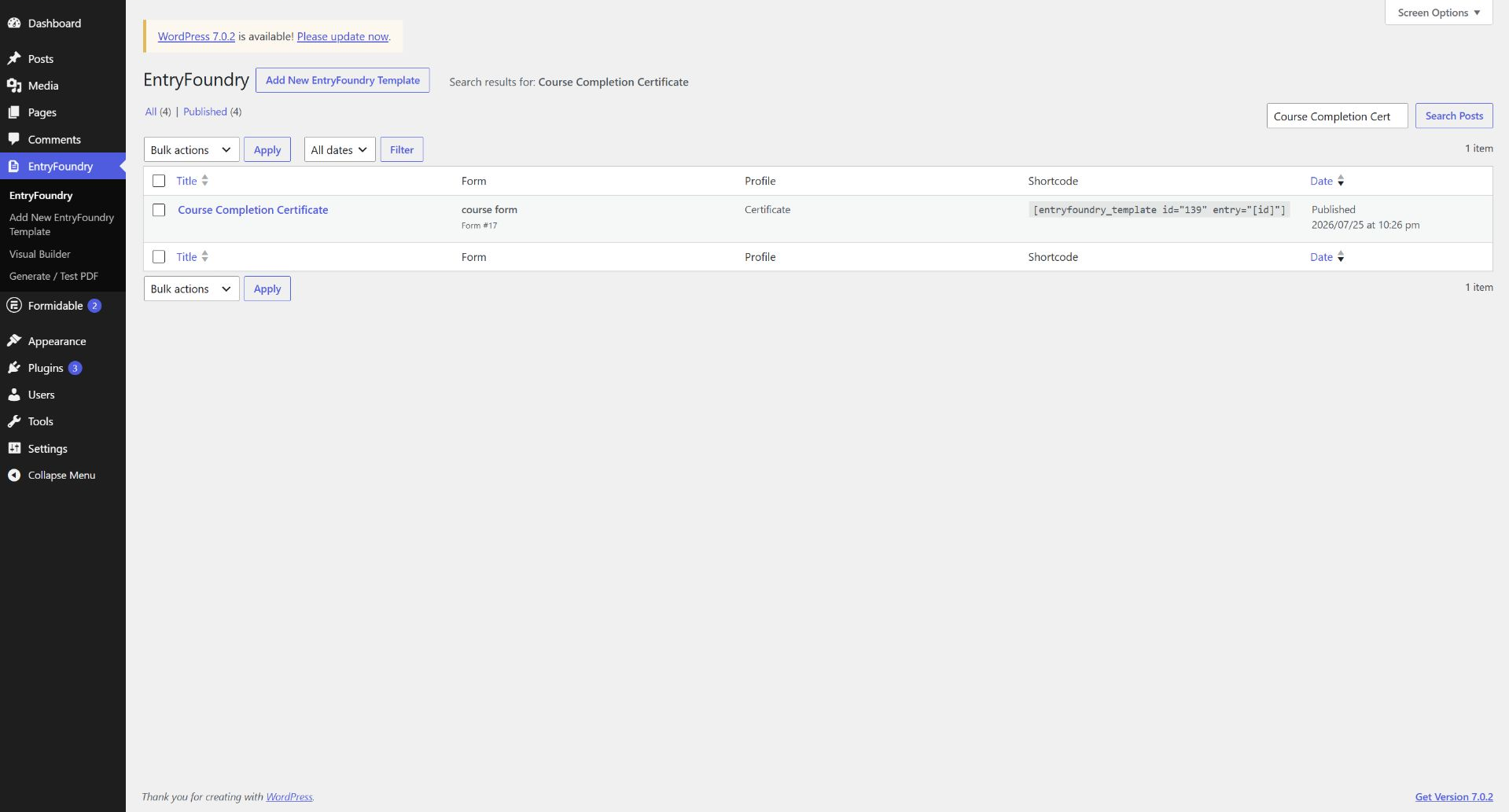Sort by Date column header
This screenshot has height=812, width=1509.
coord(1321,181)
